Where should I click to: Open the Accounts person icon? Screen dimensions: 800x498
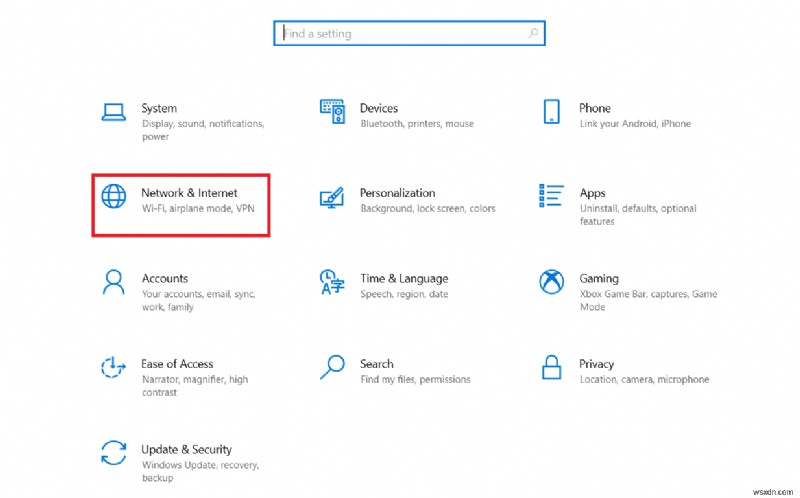(x=114, y=281)
